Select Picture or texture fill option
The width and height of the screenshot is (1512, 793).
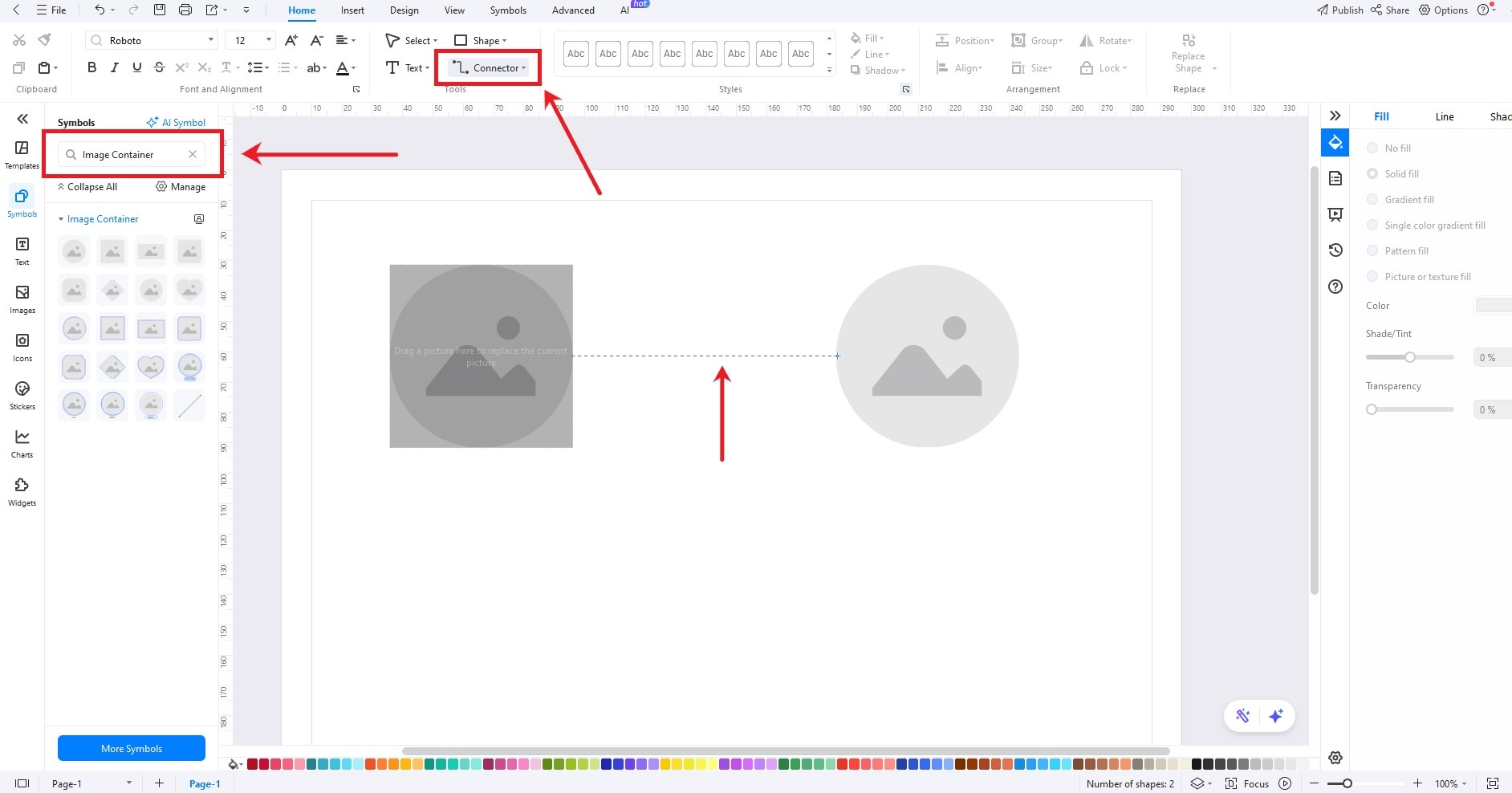(1420, 276)
